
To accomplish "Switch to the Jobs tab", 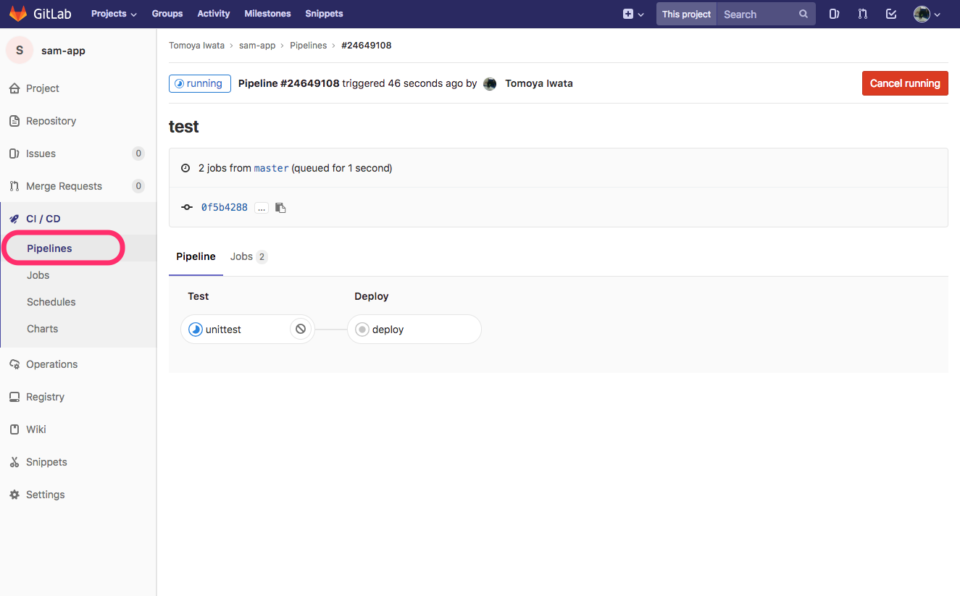I will (x=241, y=256).
